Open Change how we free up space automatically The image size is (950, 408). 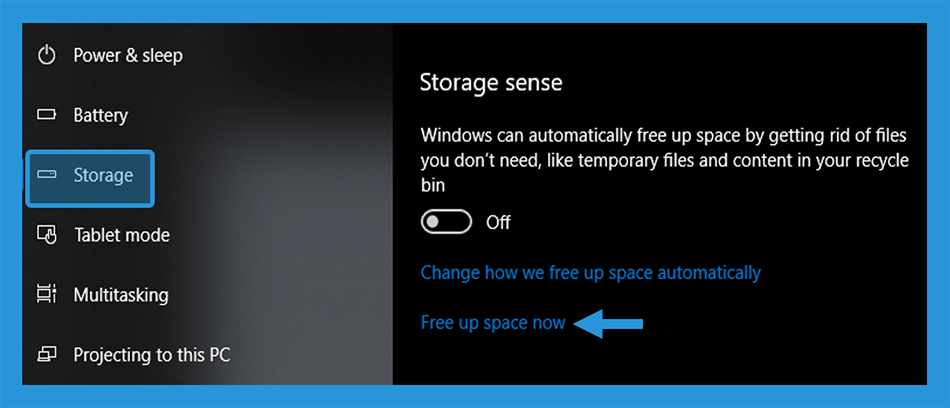(591, 273)
